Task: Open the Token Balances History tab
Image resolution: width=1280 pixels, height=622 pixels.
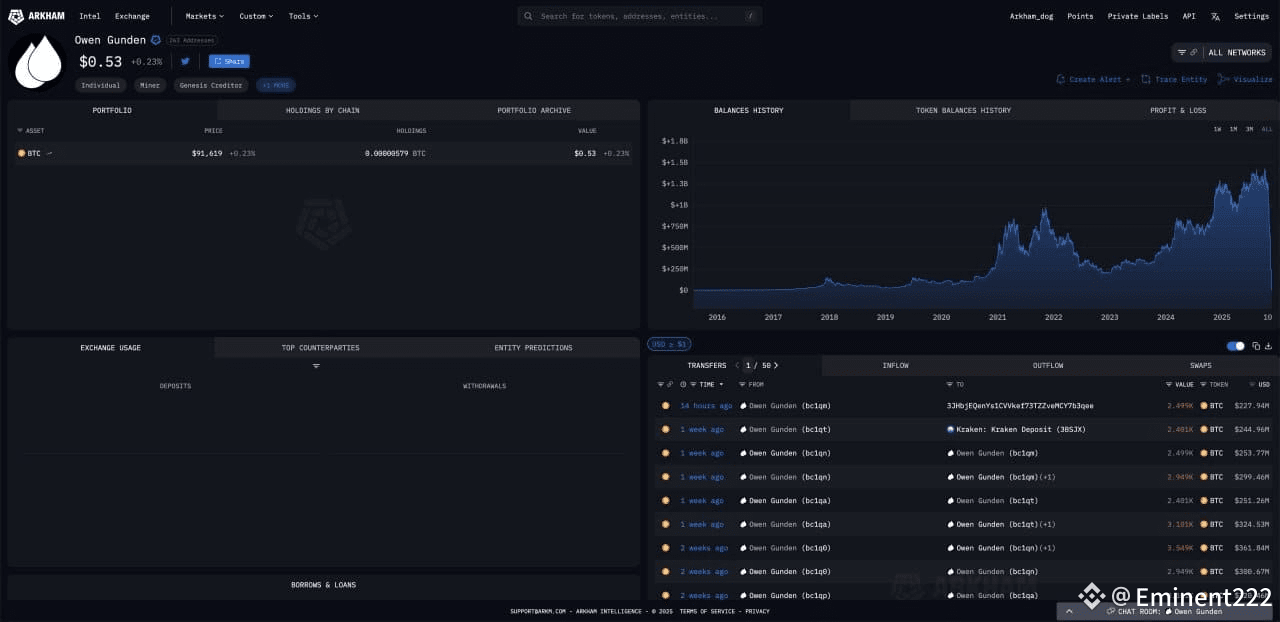Action: click(x=963, y=110)
